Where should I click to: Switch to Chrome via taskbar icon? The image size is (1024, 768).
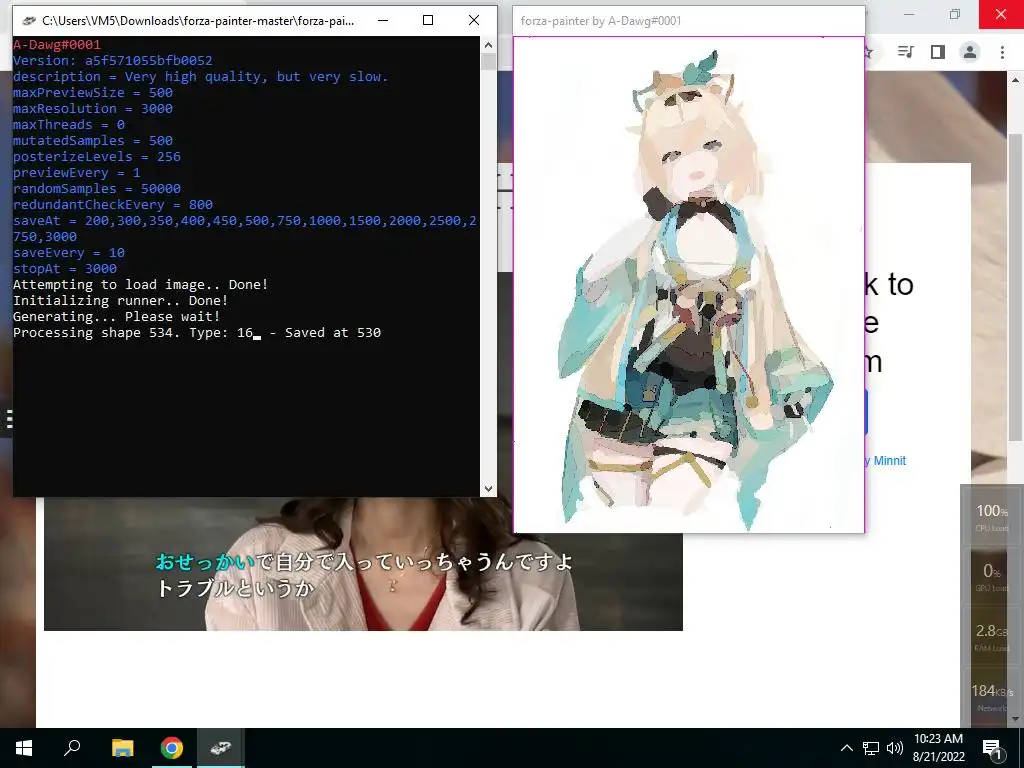[172, 748]
